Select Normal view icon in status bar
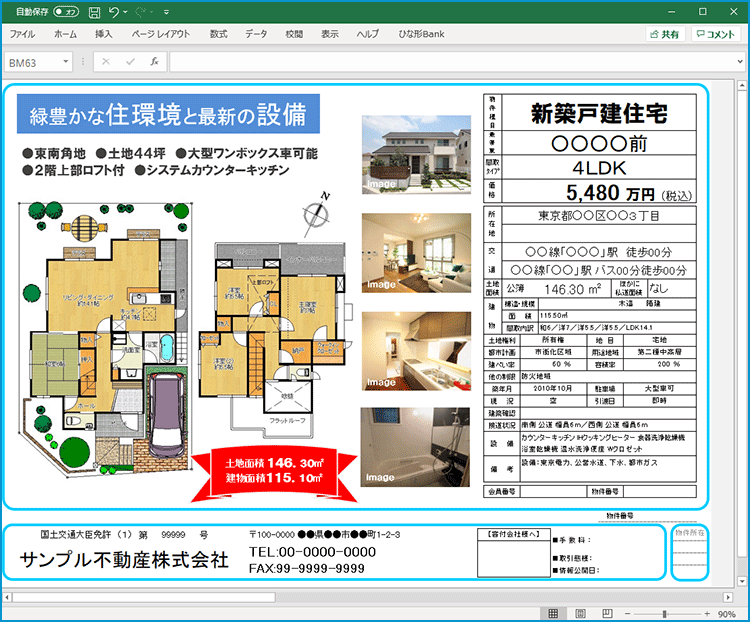Image resolution: width=750 pixels, height=622 pixels. coord(553,613)
